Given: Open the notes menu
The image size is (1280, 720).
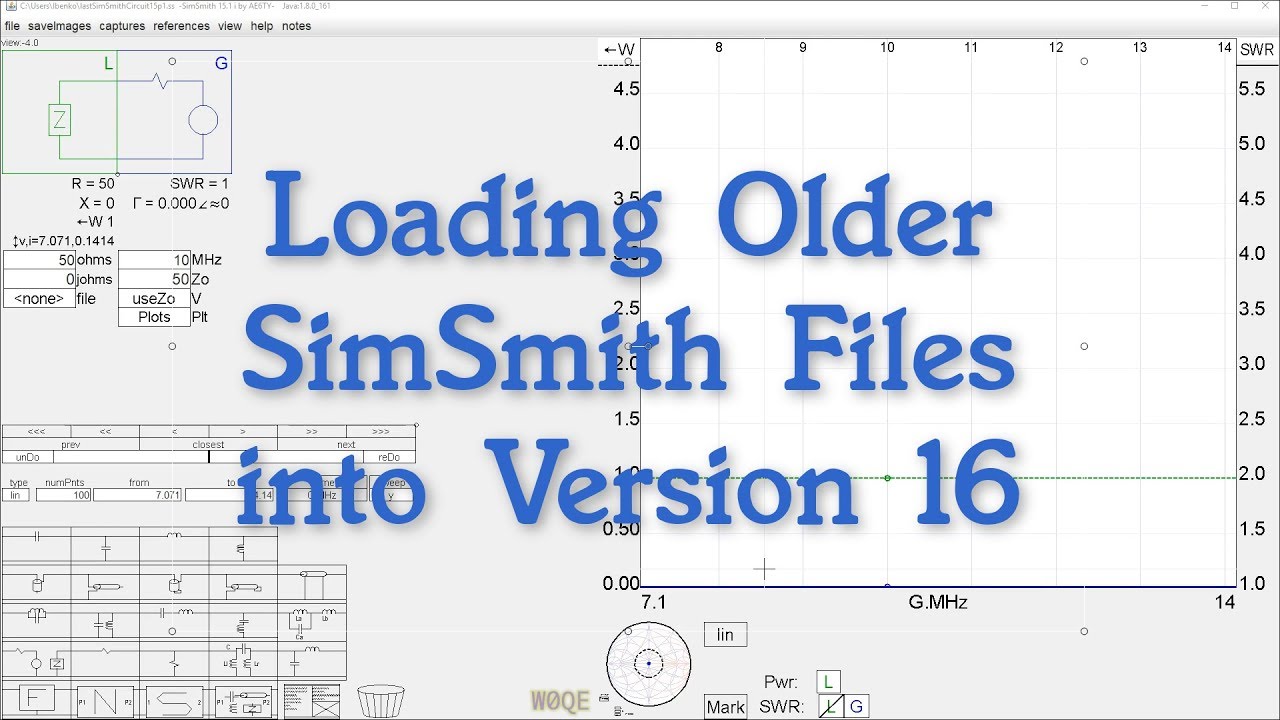Looking at the screenshot, I should point(296,26).
